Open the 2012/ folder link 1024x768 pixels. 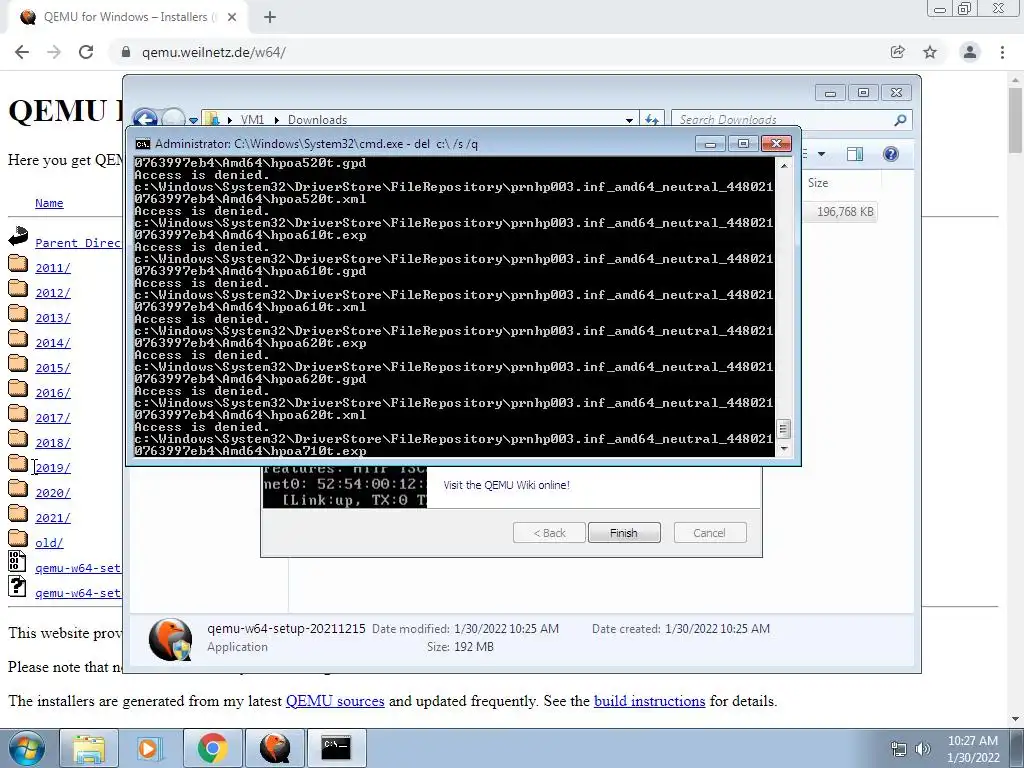(x=53, y=293)
